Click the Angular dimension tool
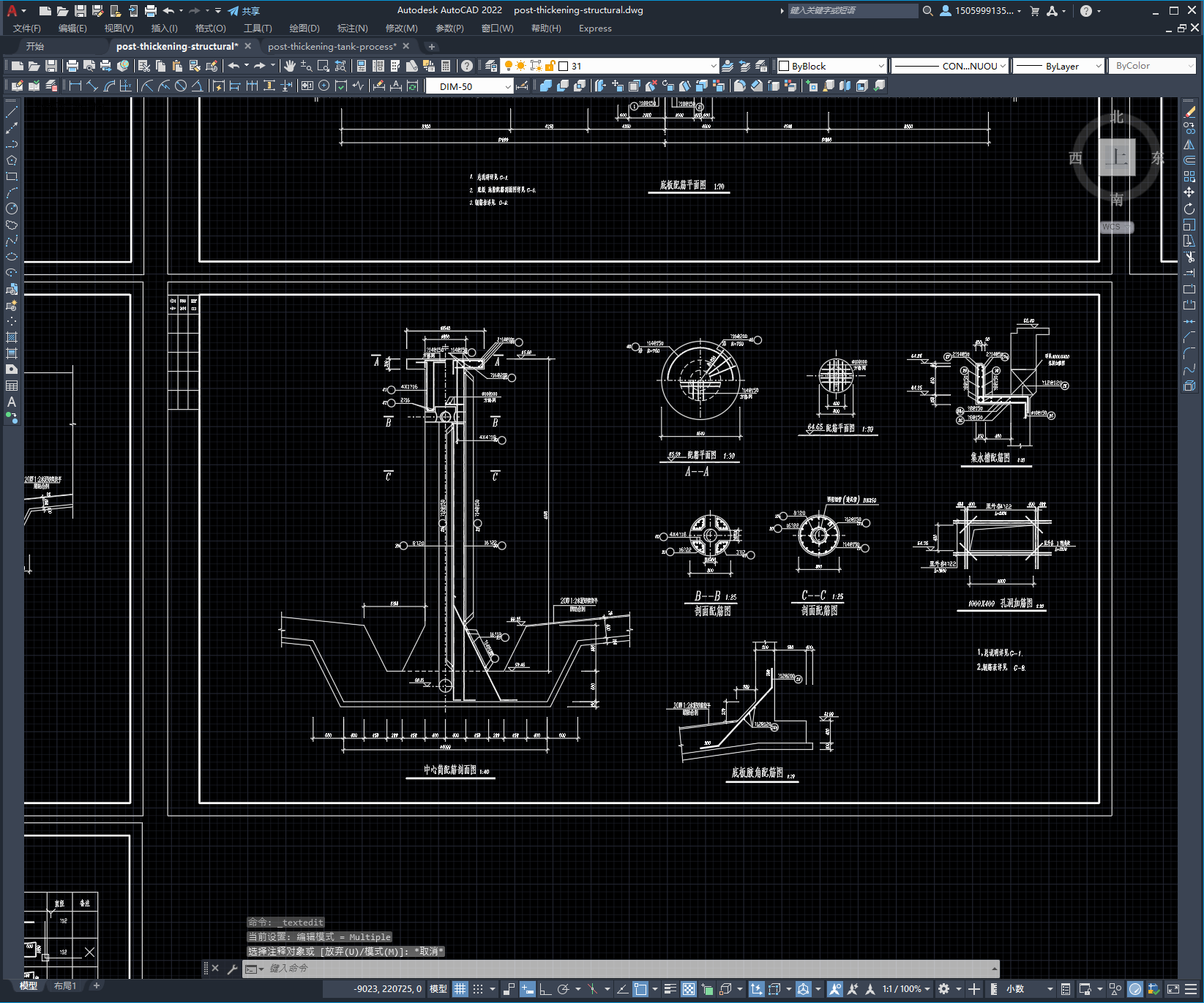1204x1003 pixels. (197, 86)
